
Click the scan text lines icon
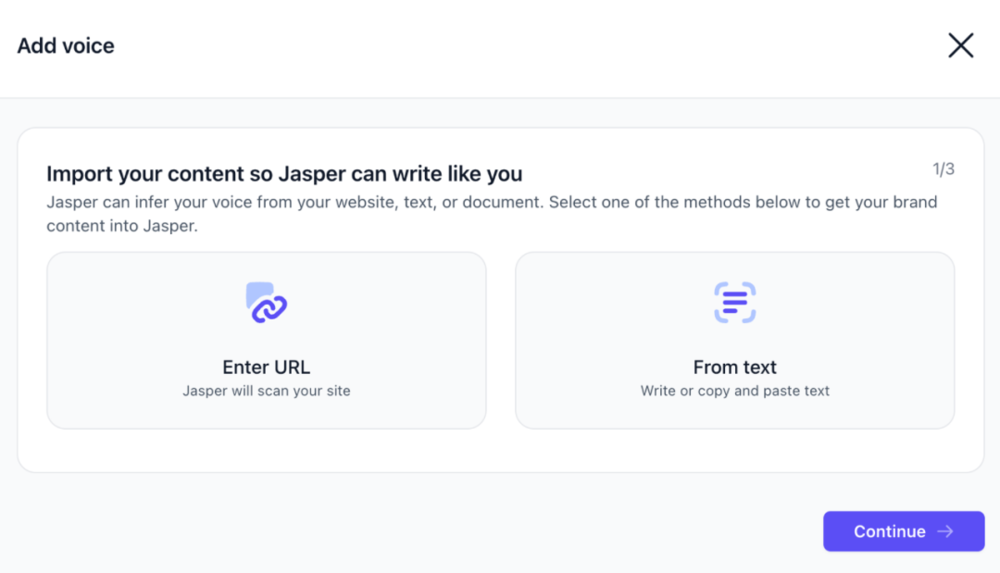coord(735,302)
